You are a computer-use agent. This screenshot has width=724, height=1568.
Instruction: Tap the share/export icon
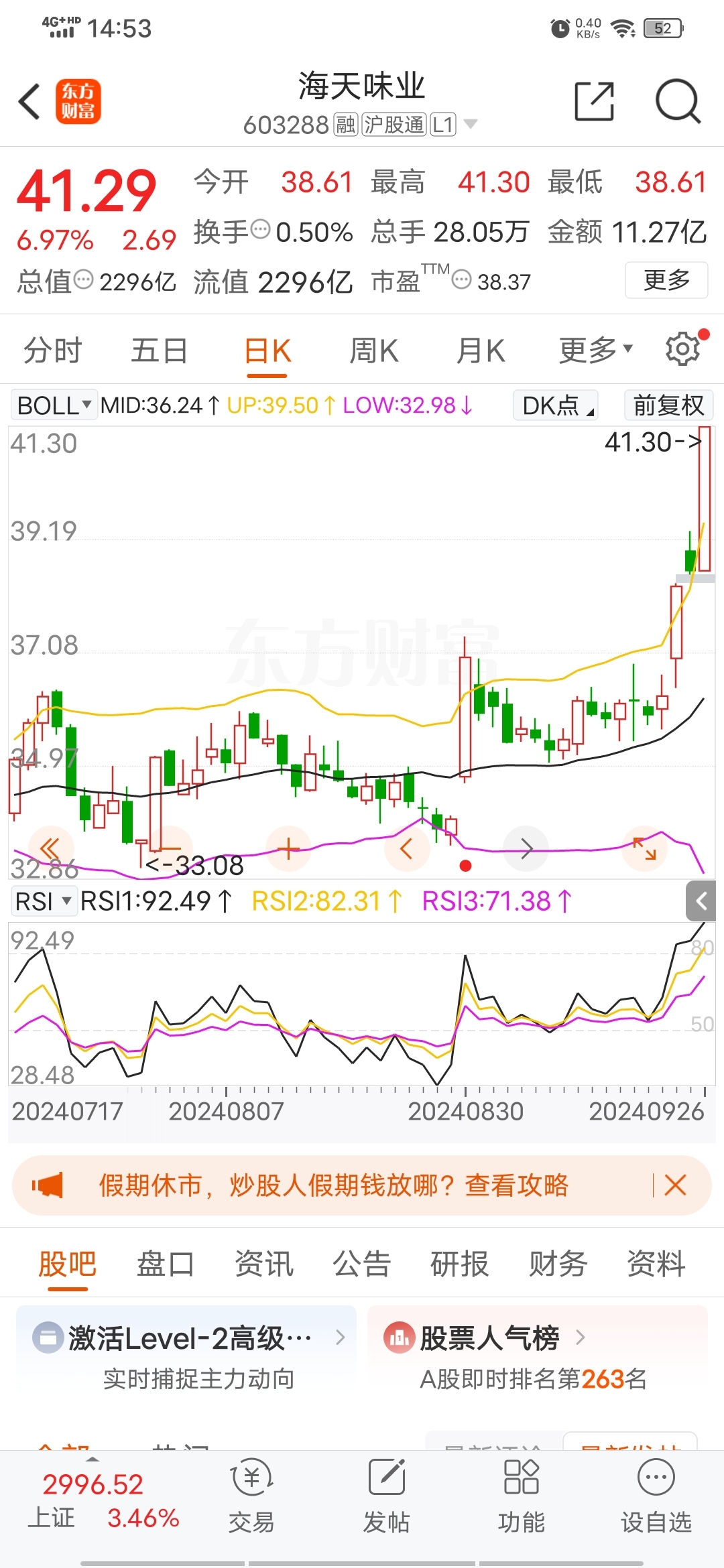coord(595,102)
